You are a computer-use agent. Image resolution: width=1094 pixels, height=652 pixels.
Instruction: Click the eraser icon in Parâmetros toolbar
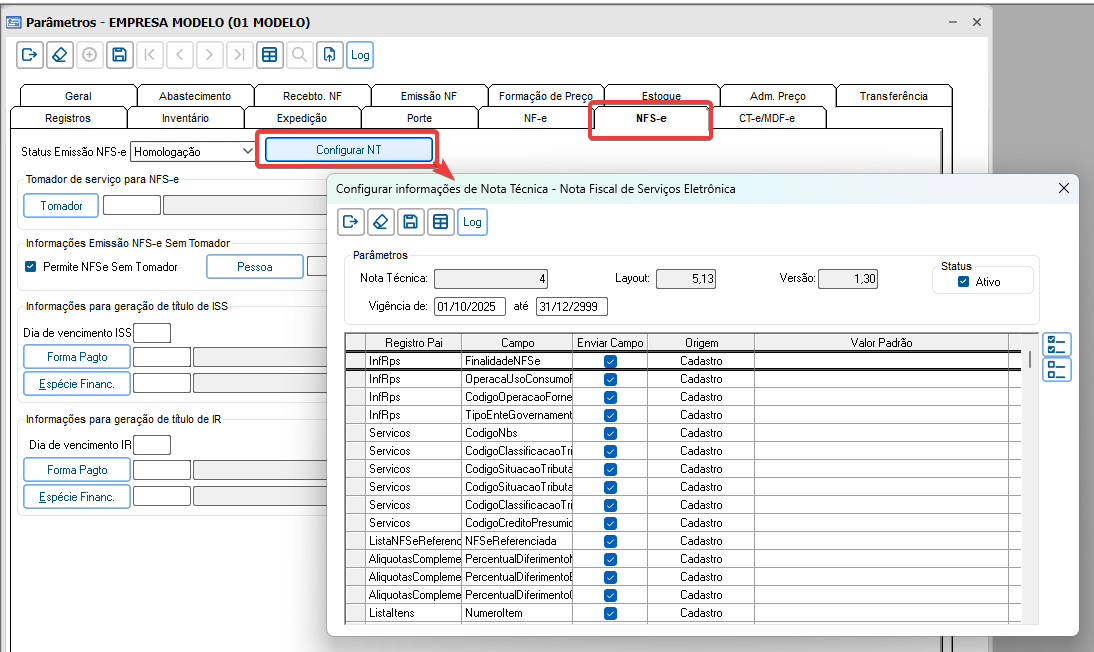click(59, 55)
